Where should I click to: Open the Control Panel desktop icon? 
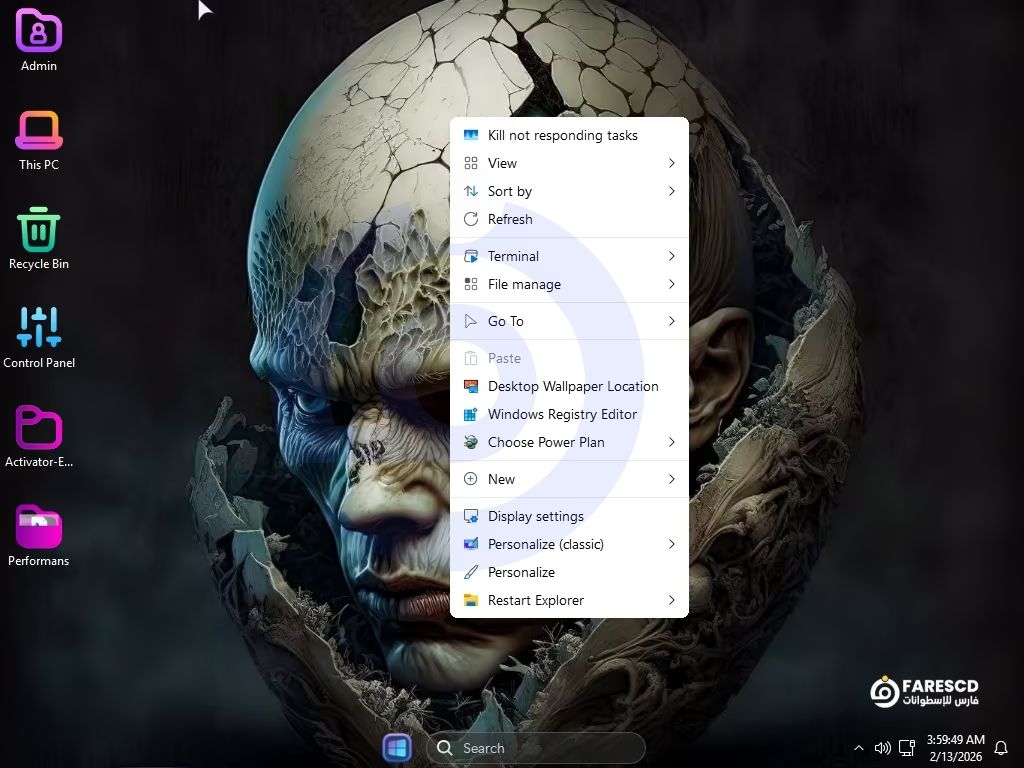pyautogui.click(x=39, y=328)
